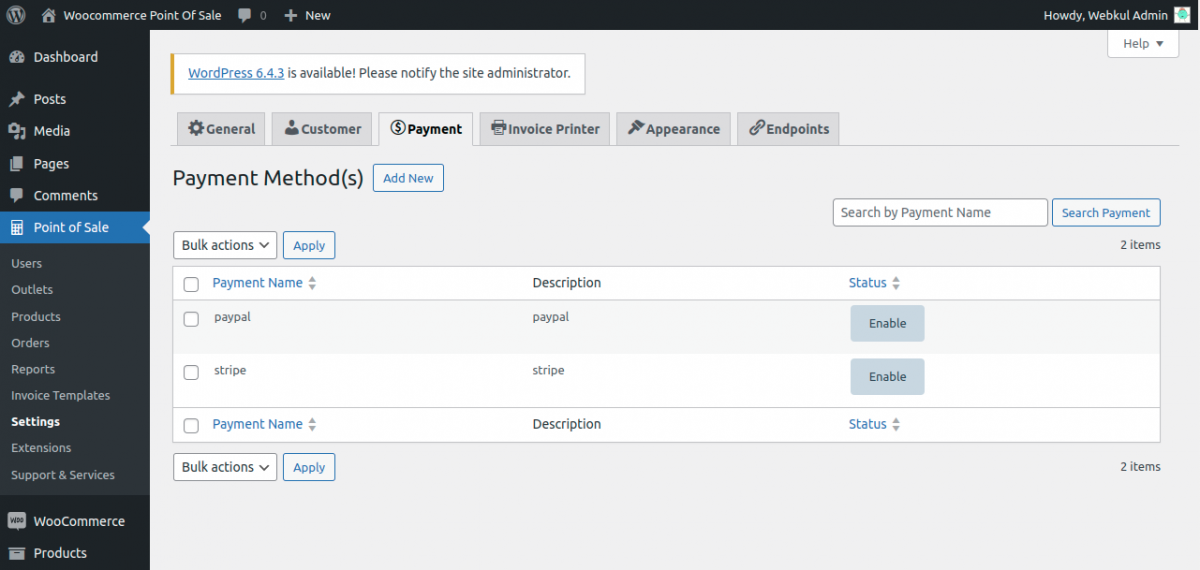This screenshot has width=1200, height=570.
Task: Click the Posts pin icon in sidebar
Action: click(17, 99)
